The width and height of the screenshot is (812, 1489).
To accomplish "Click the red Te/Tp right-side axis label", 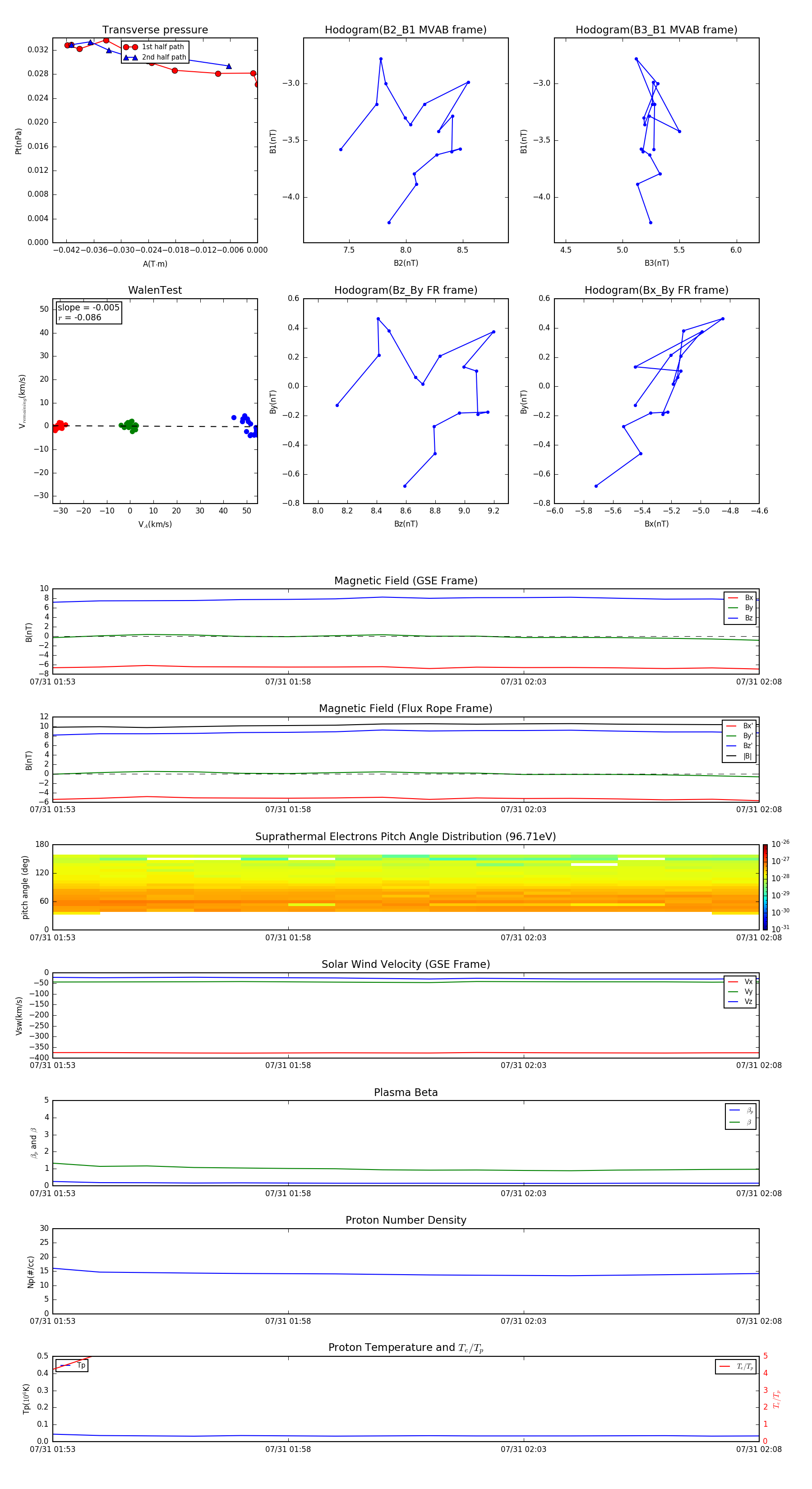I will click(x=777, y=1399).
